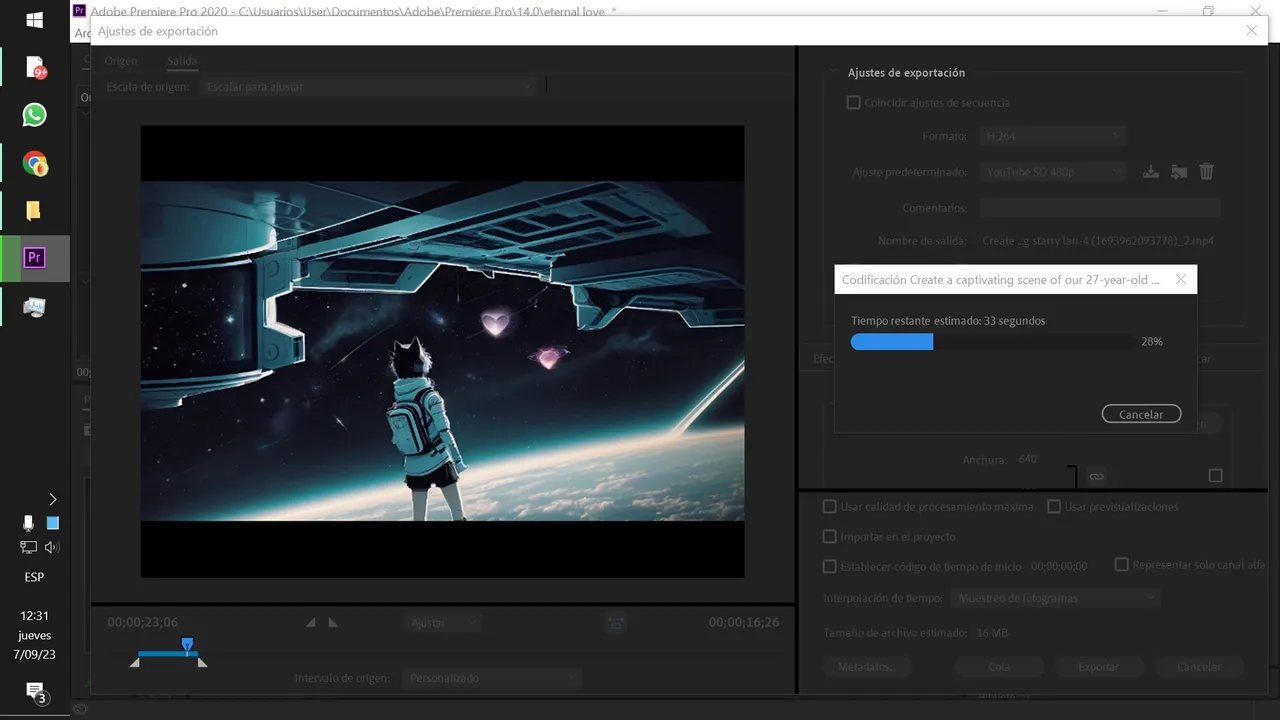Image resolution: width=1280 pixels, height=720 pixels.
Task: Click the set out point triangle
Action: pos(333,622)
